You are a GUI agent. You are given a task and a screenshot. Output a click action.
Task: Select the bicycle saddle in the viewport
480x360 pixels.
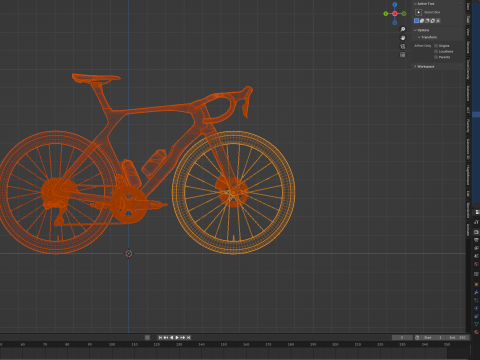96,78
